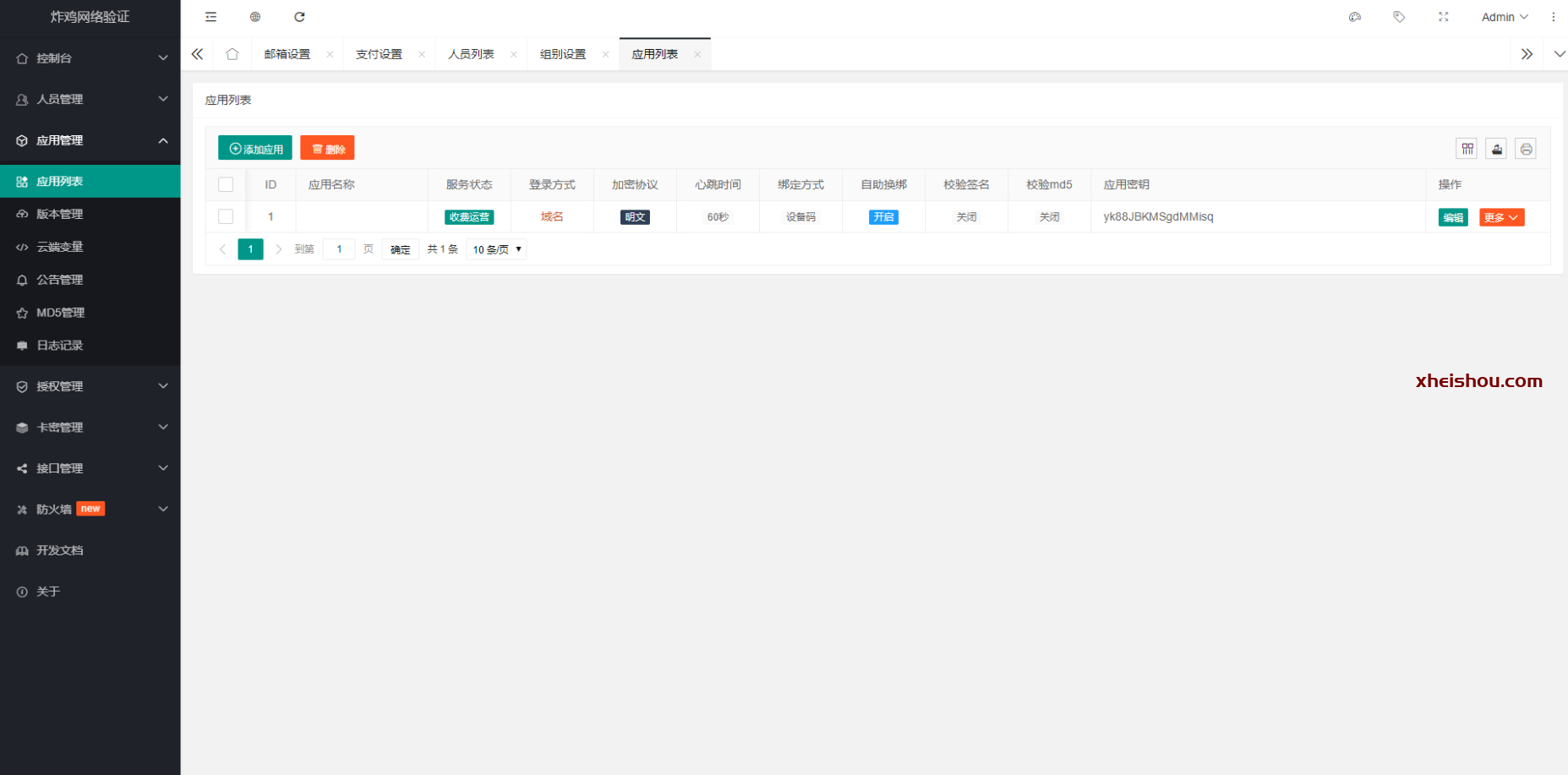Switch to the 组别设置 tab
Image resolution: width=1568 pixels, height=775 pixels.
pyautogui.click(x=563, y=54)
